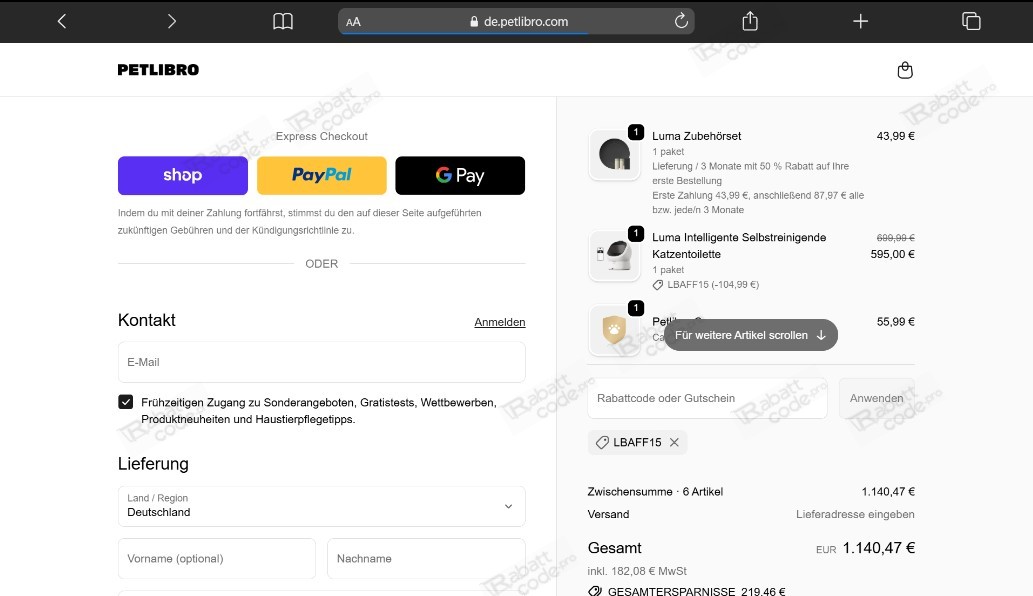The image size is (1033, 596).
Task: Show the tab overview icon
Action: click(x=971, y=21)
